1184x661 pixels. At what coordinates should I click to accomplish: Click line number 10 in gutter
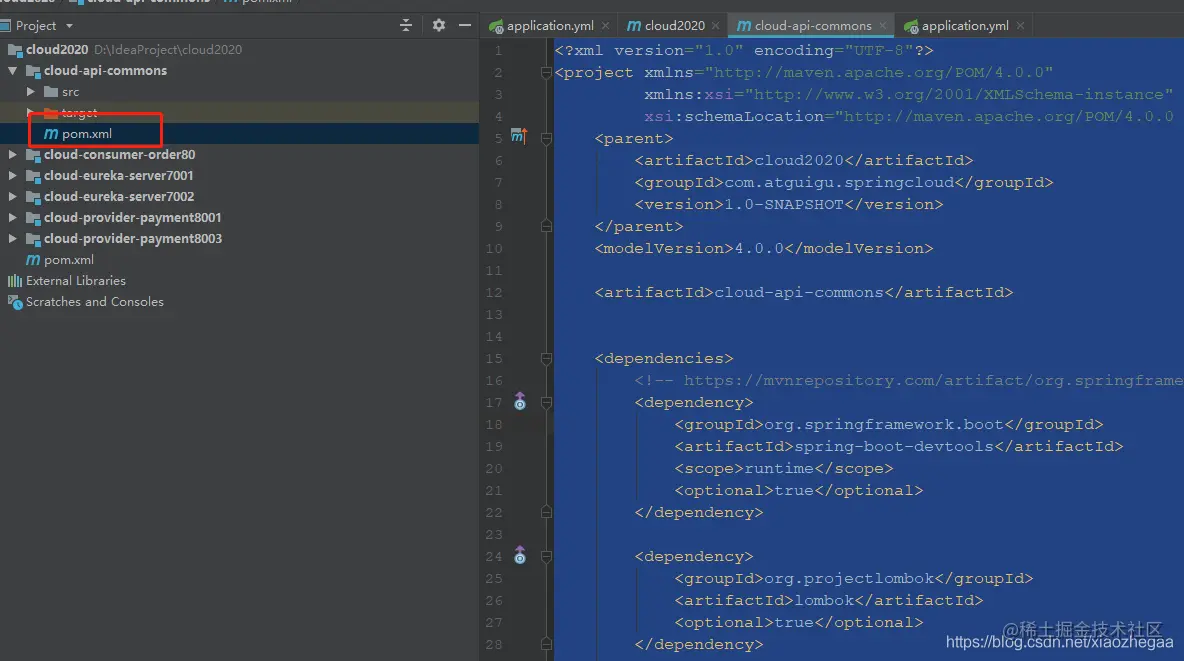click(x=494, y=249)
